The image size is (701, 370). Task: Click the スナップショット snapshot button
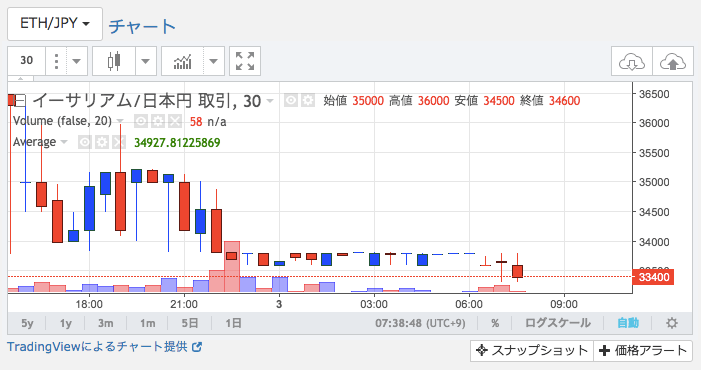click(x=532, y=351)
